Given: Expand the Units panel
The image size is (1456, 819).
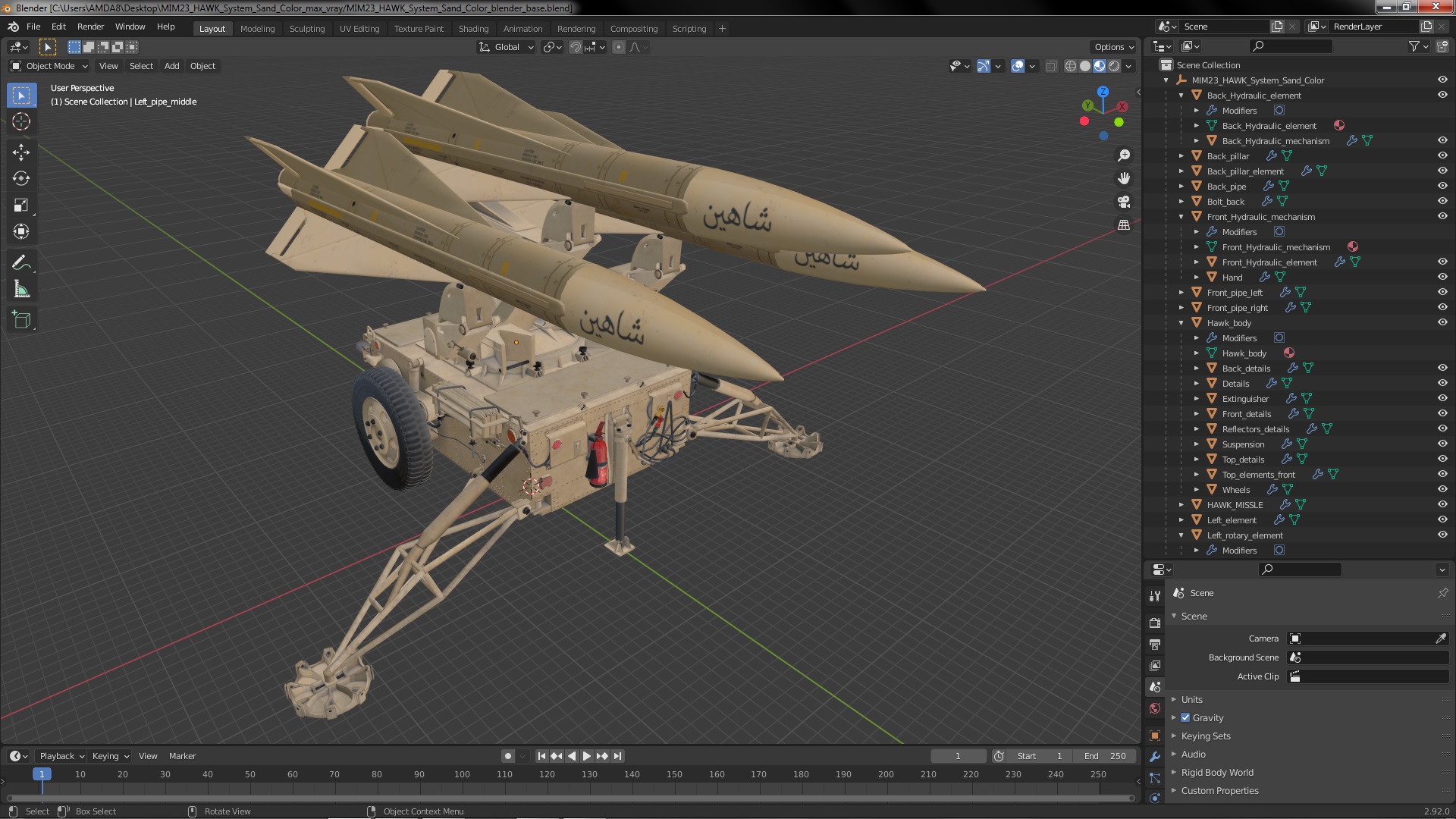Looking at the screenshot, I should point(1191,699).
